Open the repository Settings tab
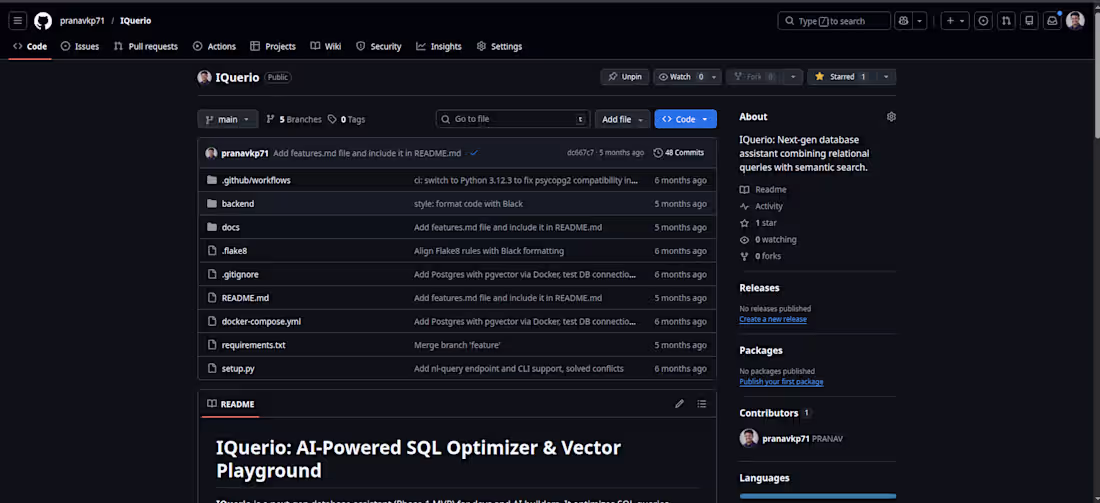The height and width of the screenshot is (503, 1100). click(499, 46)
